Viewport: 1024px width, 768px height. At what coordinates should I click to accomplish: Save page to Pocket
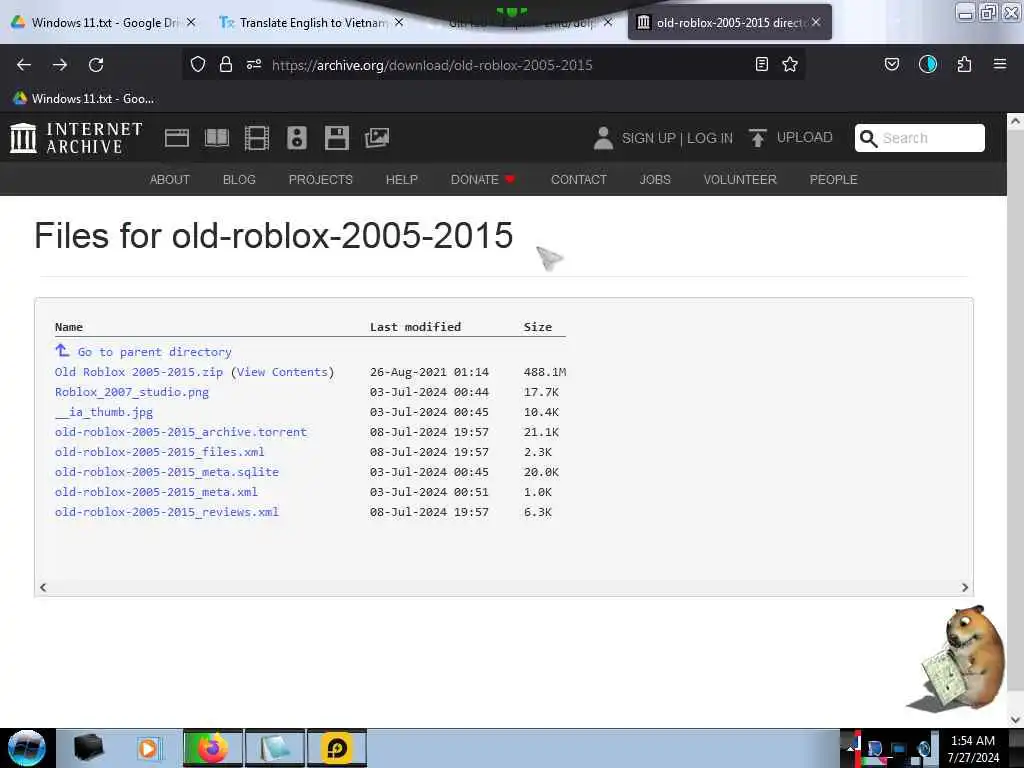[x=891, y=64]
